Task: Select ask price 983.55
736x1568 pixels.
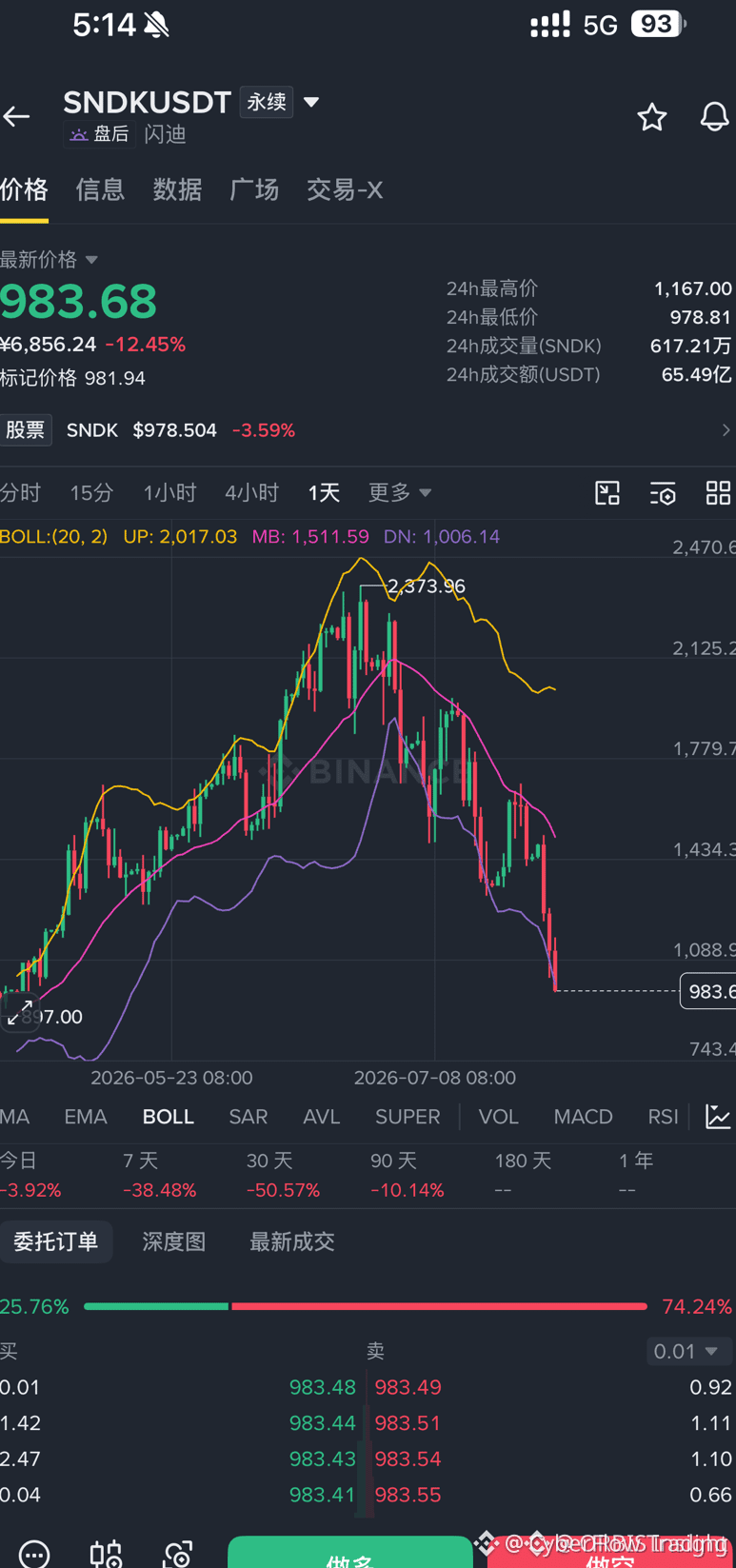Action: coord(408,1495)
